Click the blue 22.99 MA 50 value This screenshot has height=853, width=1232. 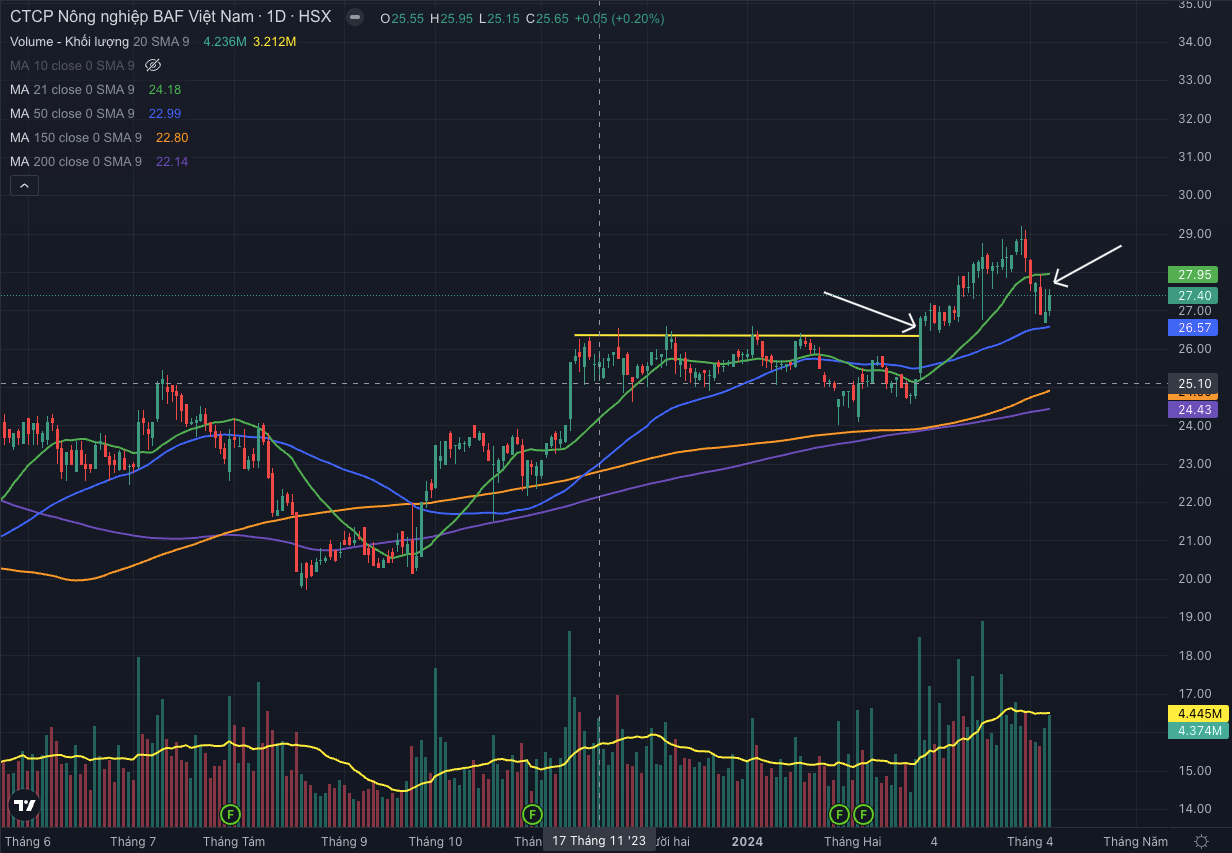coord(164,114)
